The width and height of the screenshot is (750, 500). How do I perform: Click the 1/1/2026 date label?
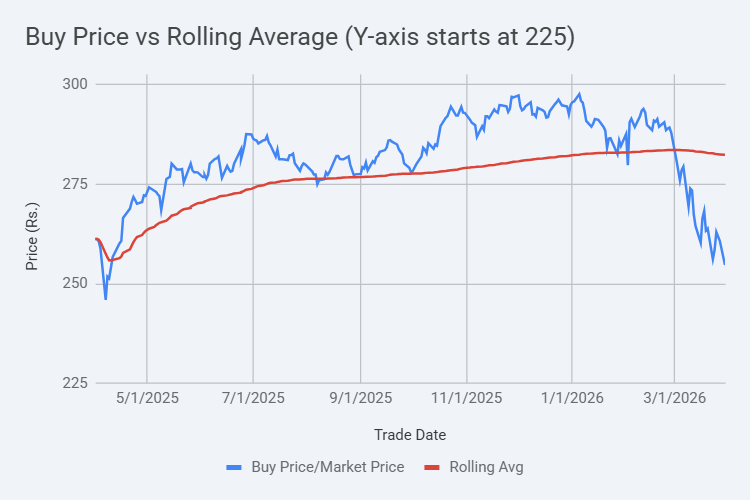[x=571, y=398]
